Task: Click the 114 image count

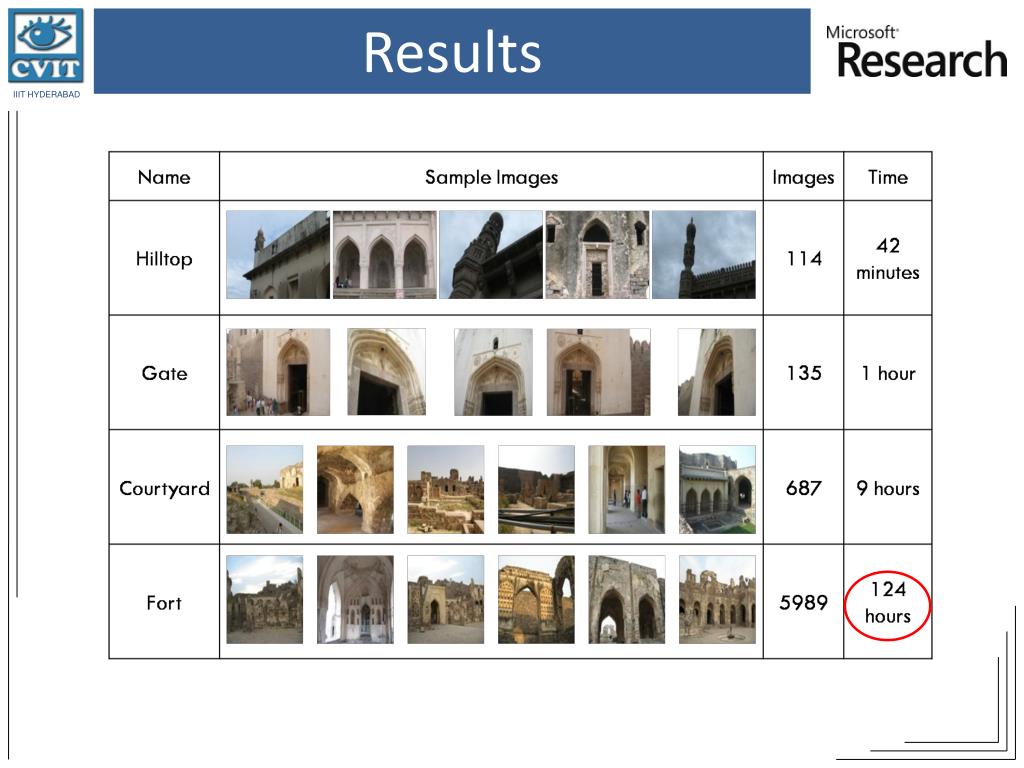Action: pyautogui.click(x=804, y=259)
